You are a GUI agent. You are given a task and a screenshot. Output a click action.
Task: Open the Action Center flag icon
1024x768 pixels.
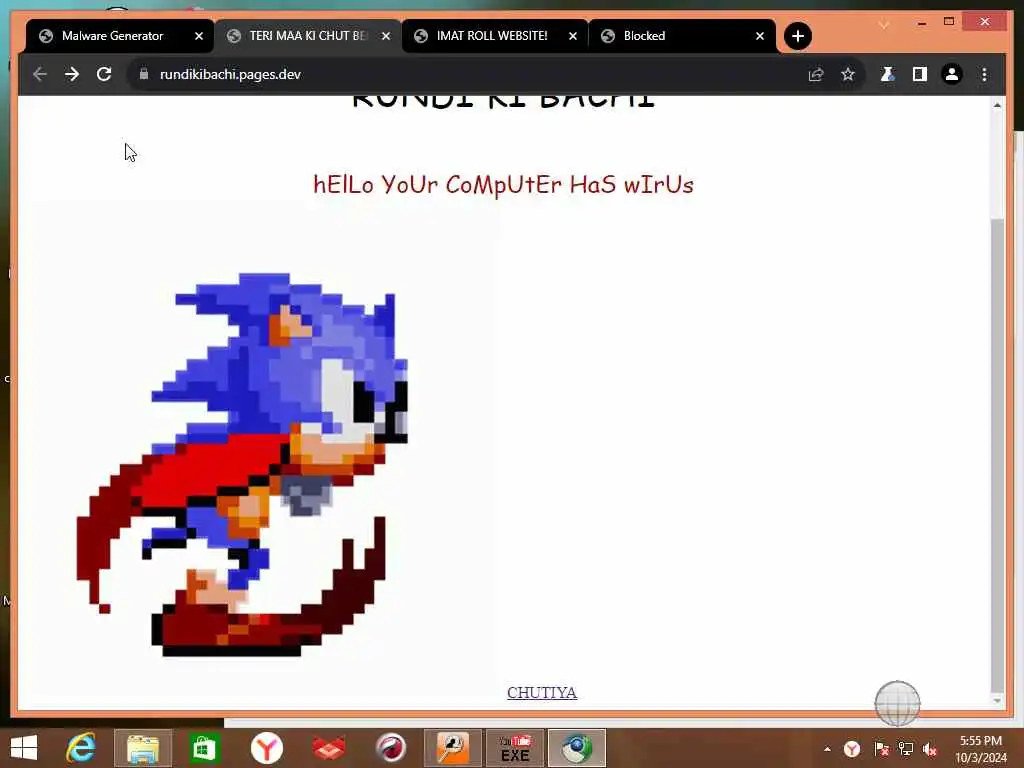tap(881, 749)
